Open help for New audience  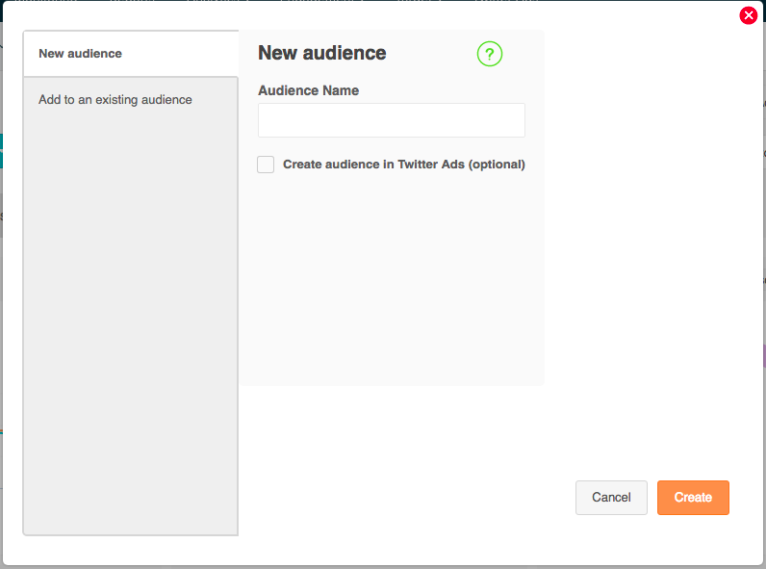point(489,54)
